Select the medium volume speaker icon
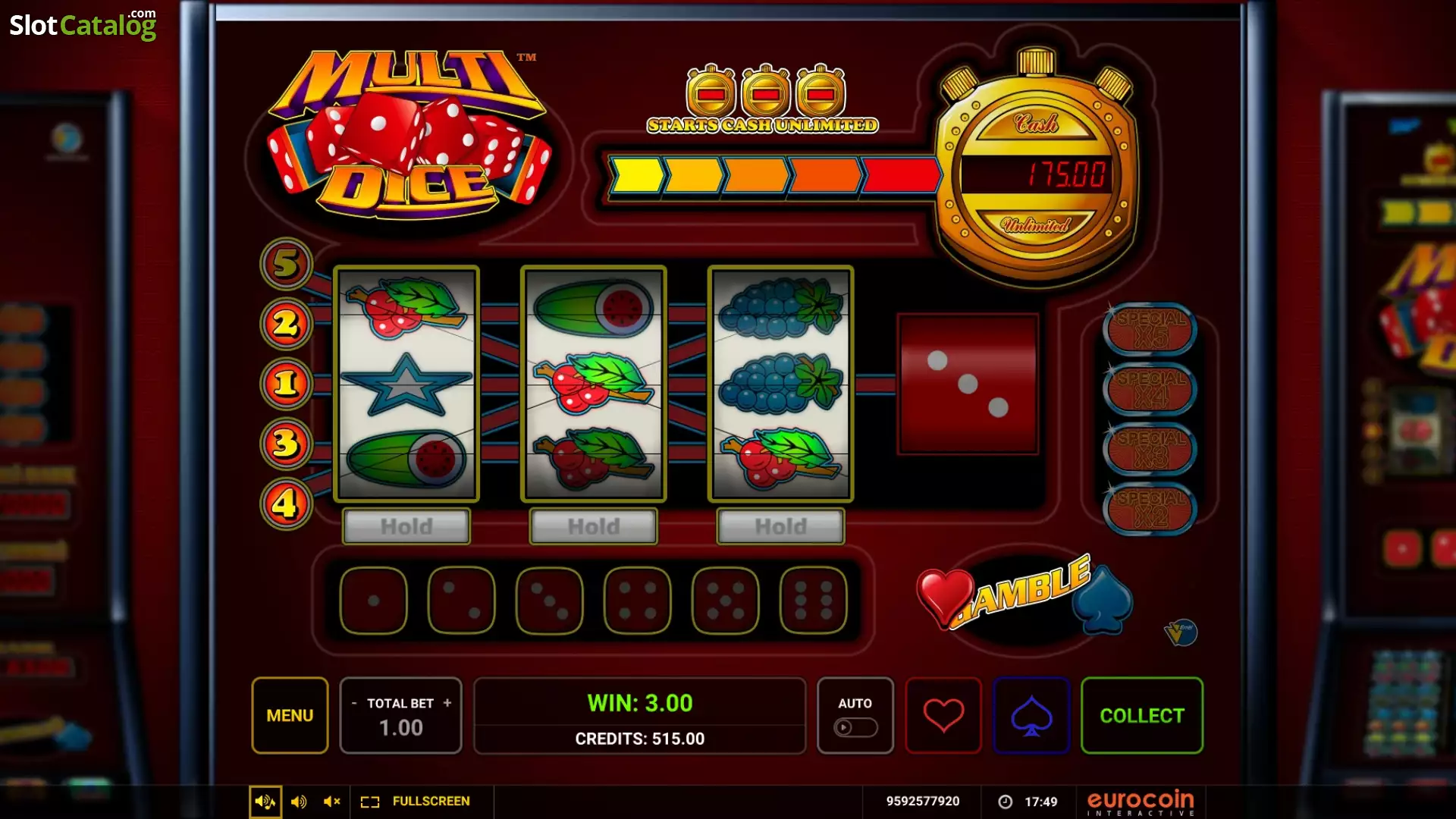The width and height of the screenshot is (1456, 819). pyautogui.click(x=299, y=802)
